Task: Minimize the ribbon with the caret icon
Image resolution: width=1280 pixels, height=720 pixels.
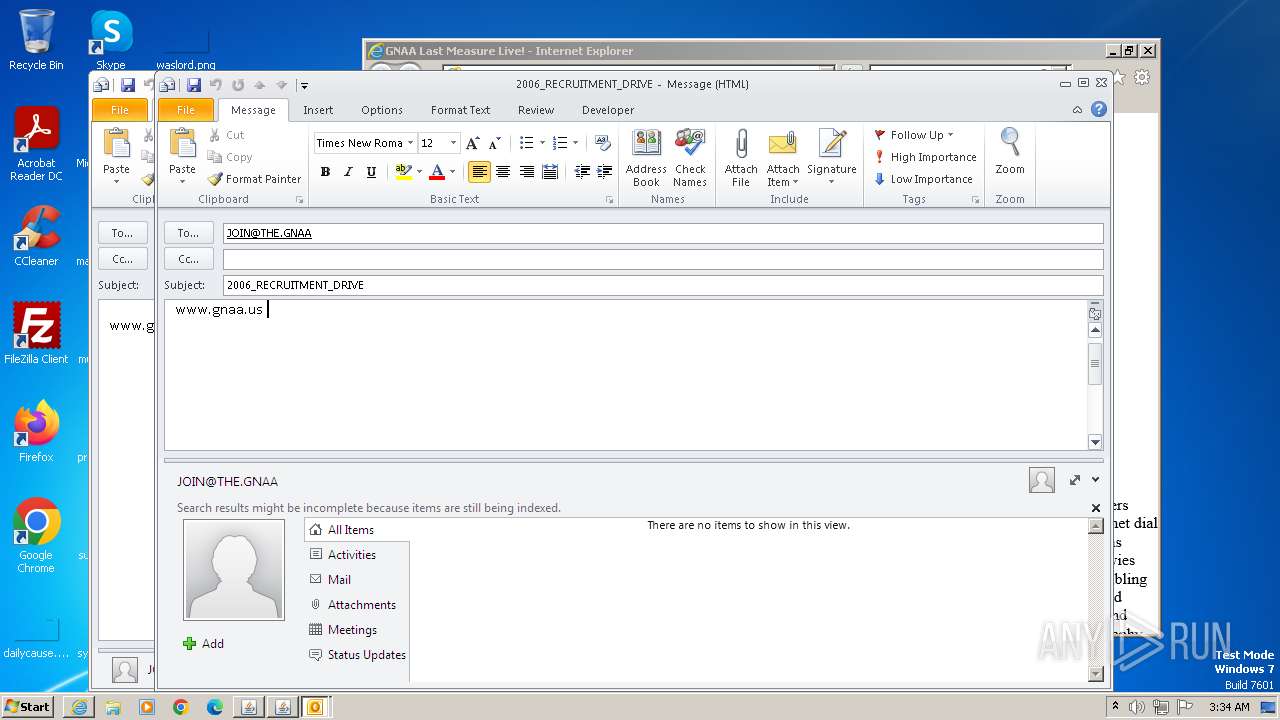Action: [x=1077, y=110]
